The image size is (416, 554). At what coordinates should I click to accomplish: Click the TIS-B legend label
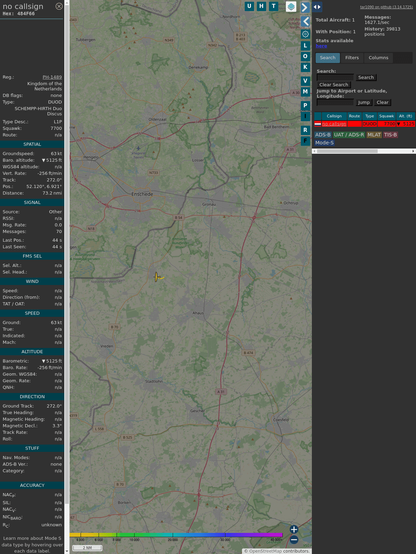pos(391,135)
